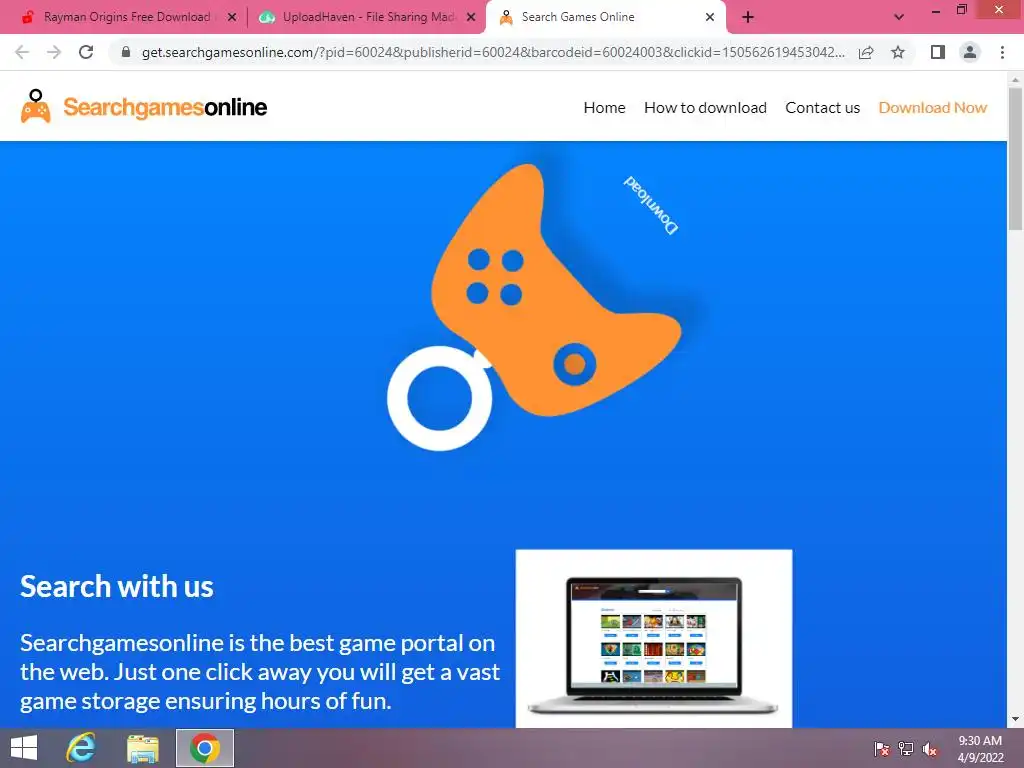Open the Action Center flag icon
This screenshot has height=768, width=1024.
882,749
